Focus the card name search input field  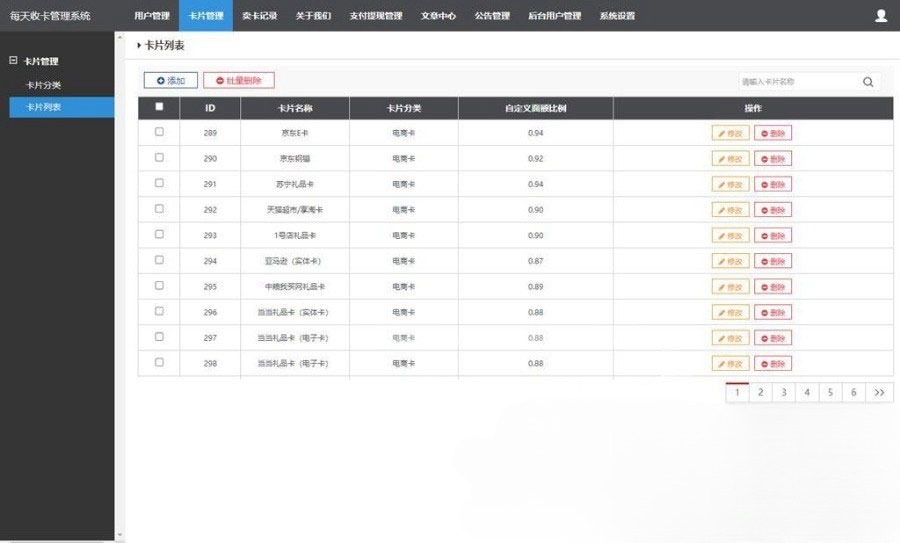tap(797, 82)
